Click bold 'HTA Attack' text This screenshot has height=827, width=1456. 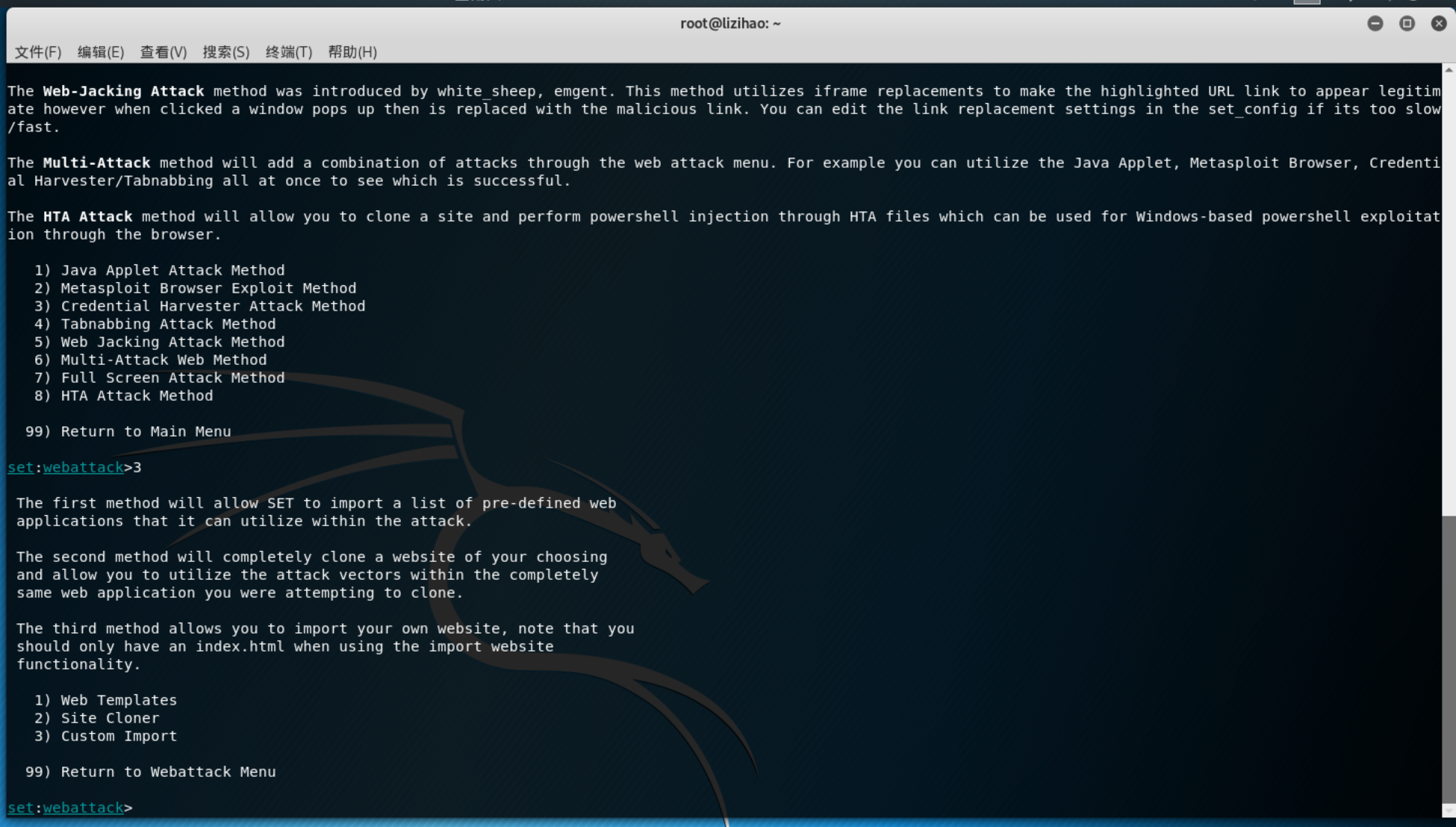tap(87, 216)
